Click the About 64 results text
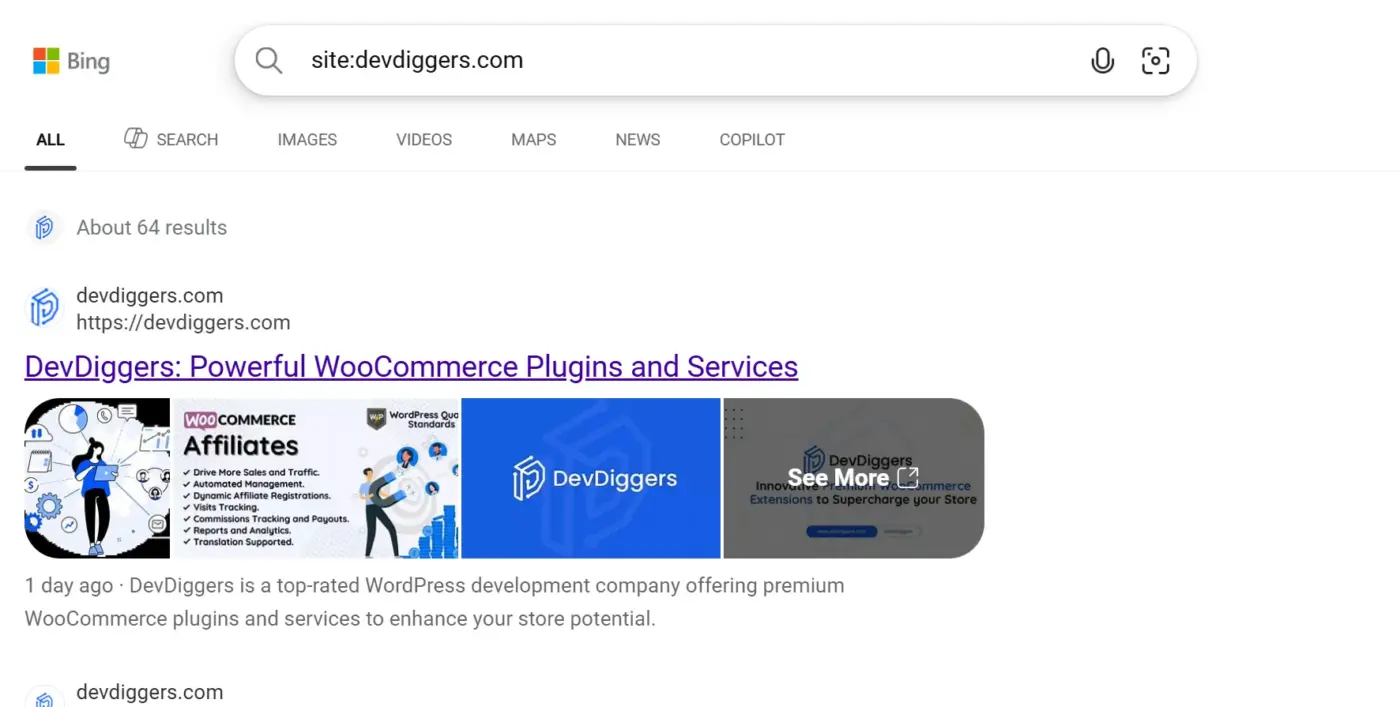 [152, 228]
